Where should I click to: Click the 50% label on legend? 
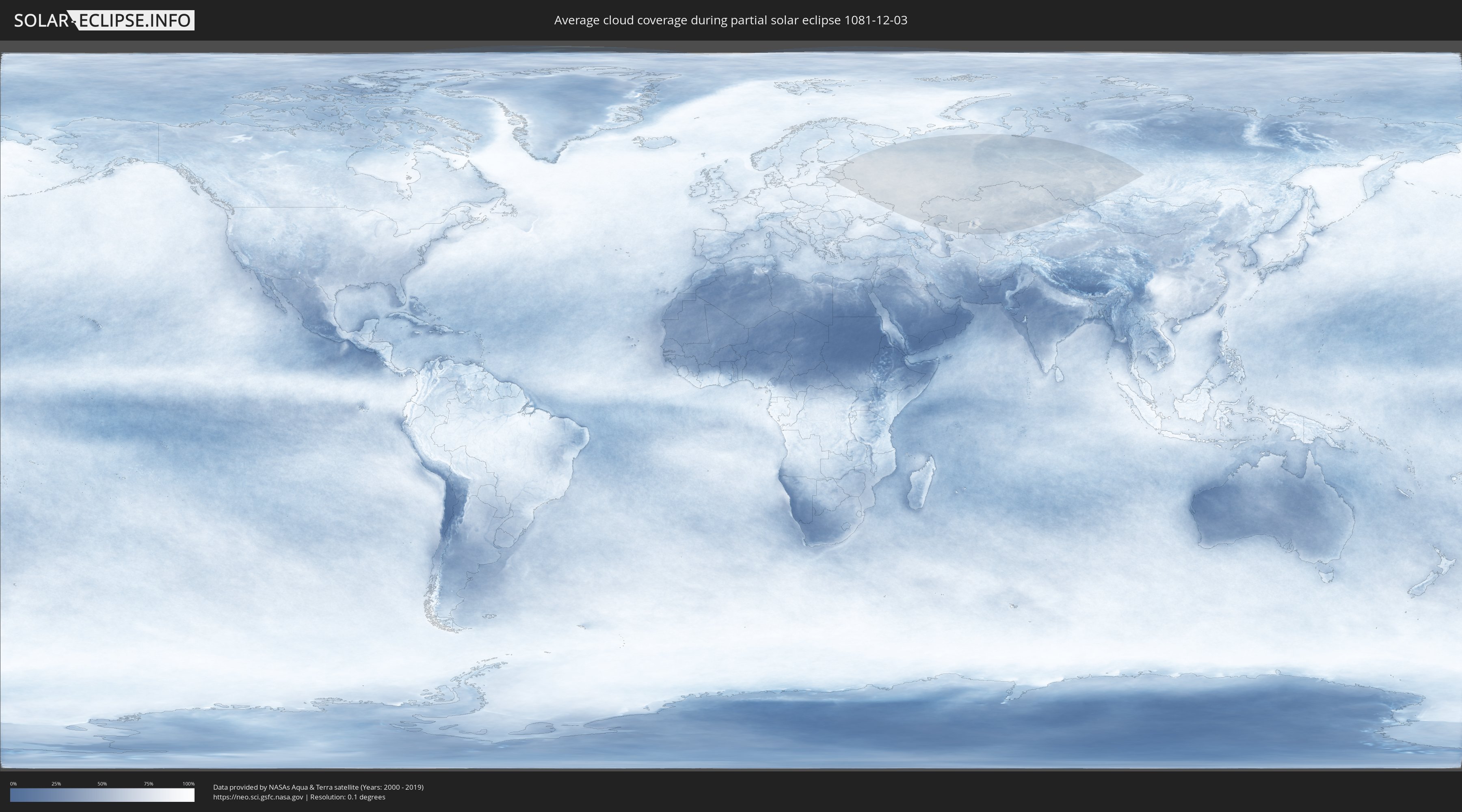[x=102, y=784]
